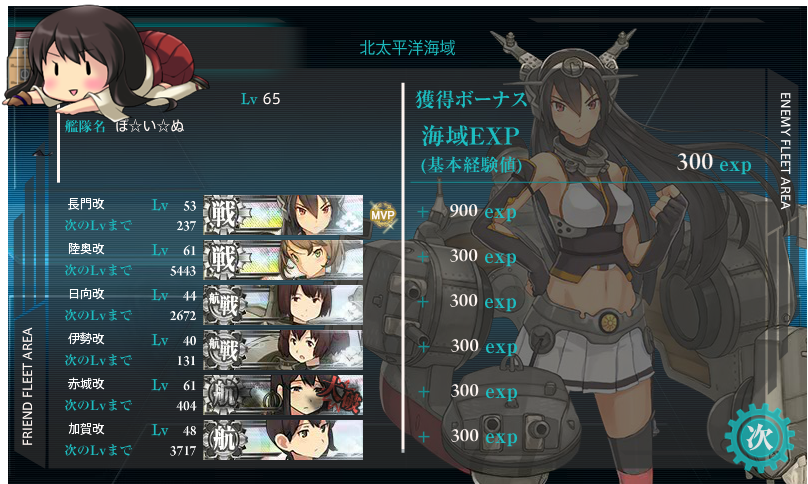
Task: Select Nagato Kai (長門改) ship banner
Action: pyautogui.click(x=283, y=215)
